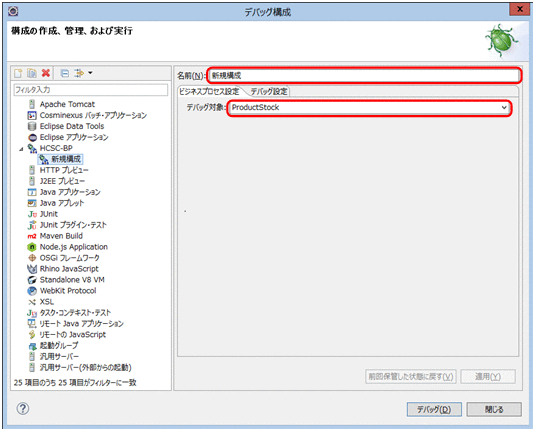The width and height of the screenshot is (537, 433).
Task: Click Java アプリケーション icon
Action: [32, 192]
